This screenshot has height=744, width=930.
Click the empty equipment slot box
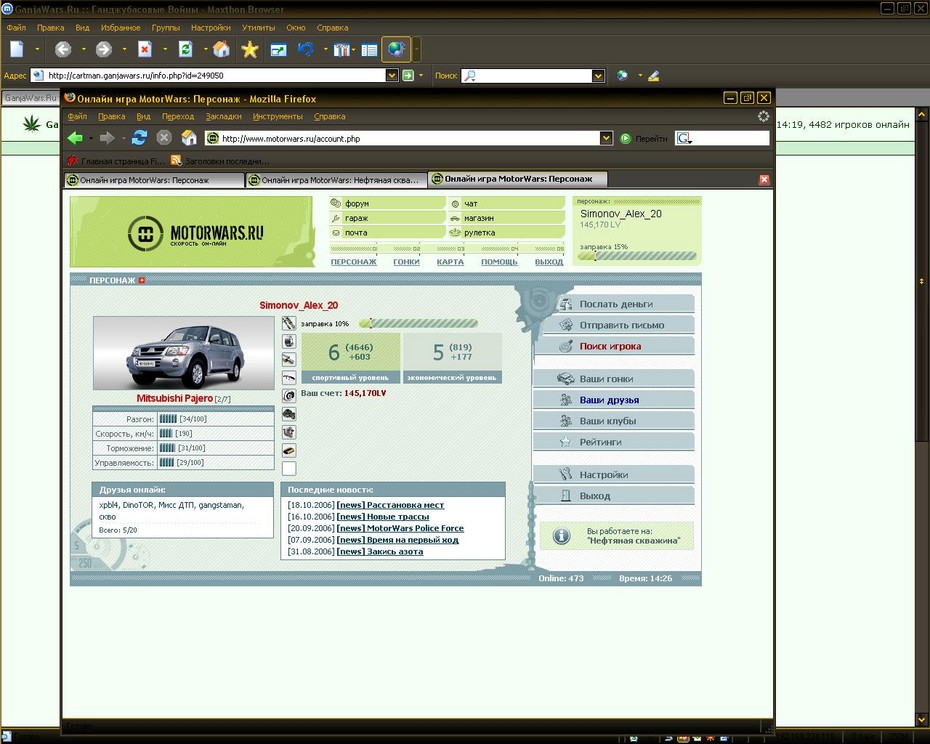289,469
